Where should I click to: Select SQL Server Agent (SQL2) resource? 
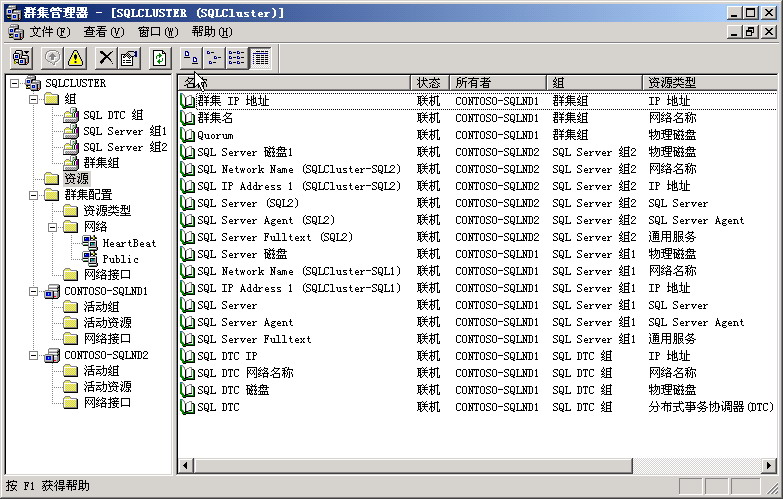click(x=266, y=220)
